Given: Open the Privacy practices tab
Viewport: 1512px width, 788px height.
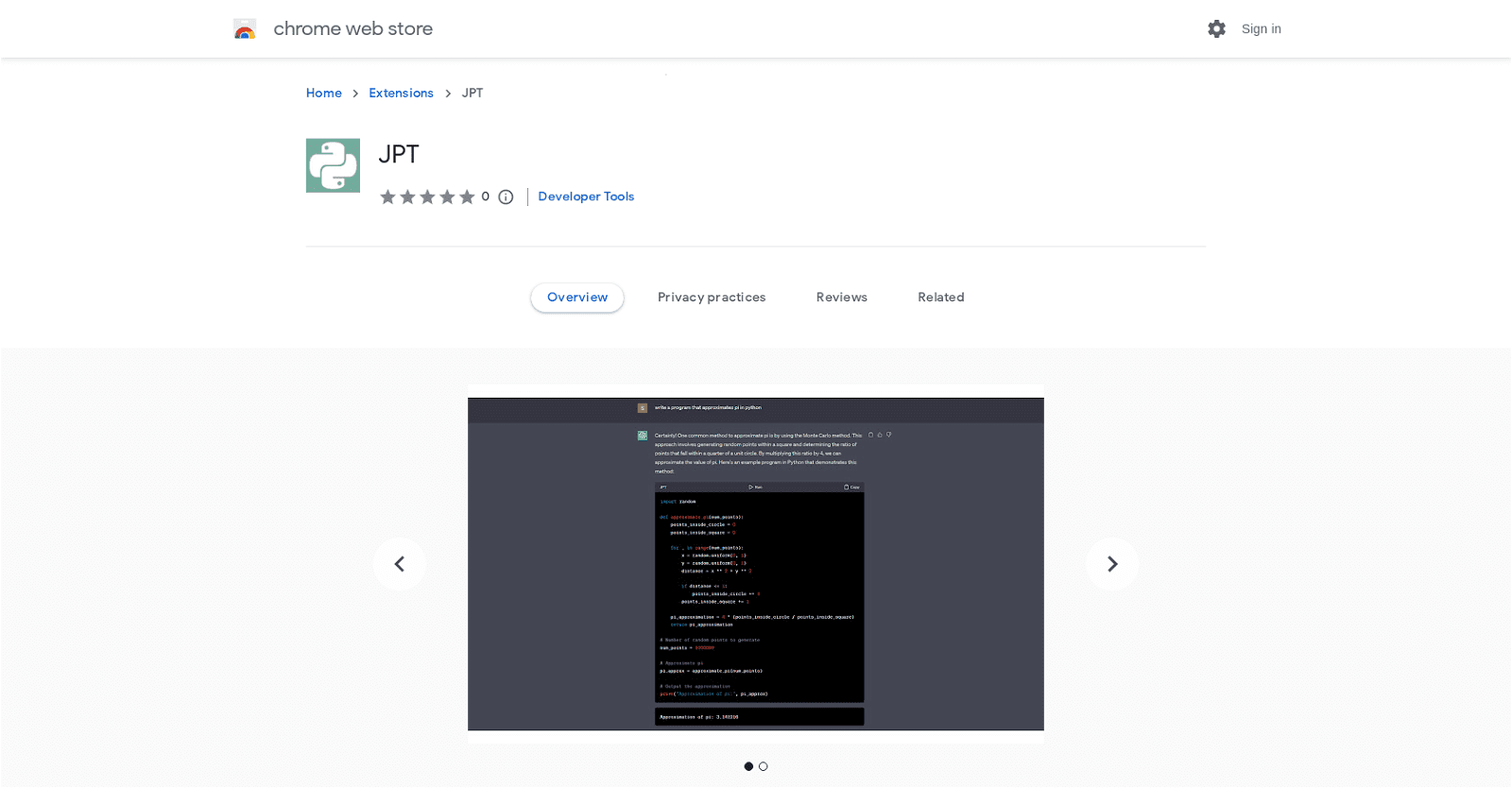Looking at the screenshot, I should [712, 298].
